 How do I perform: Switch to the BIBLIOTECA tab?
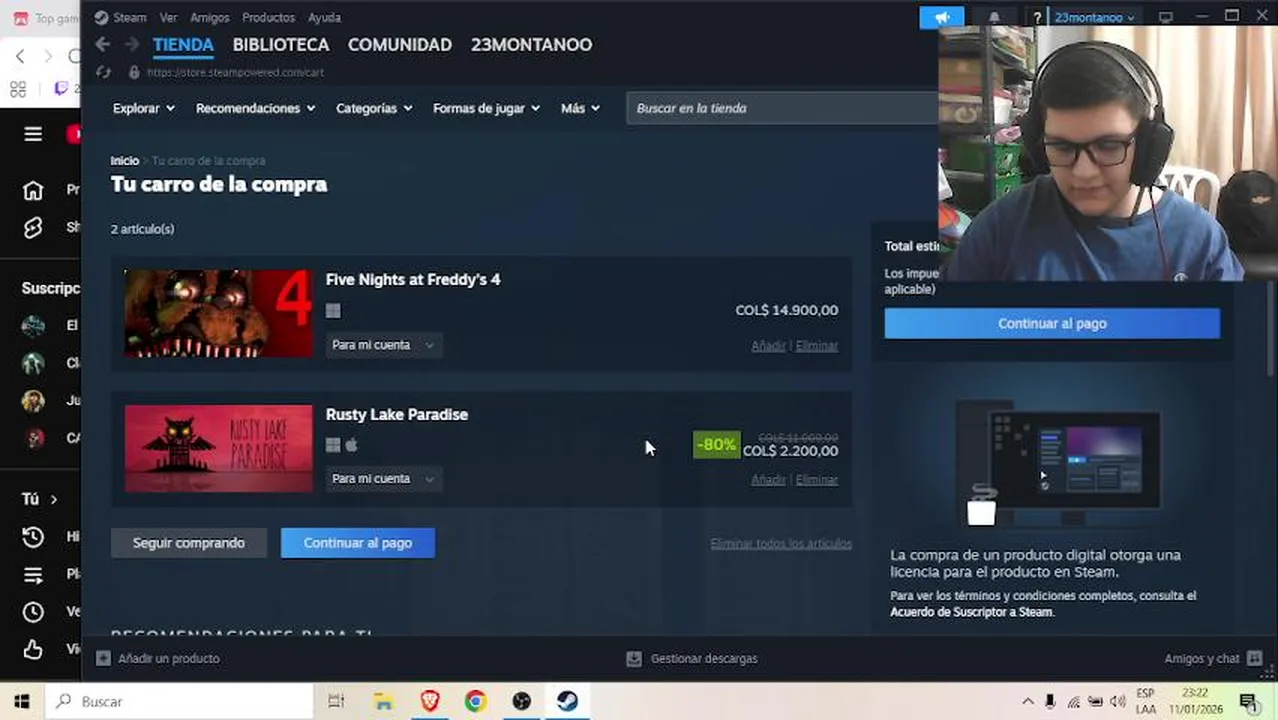click(280, 45)
